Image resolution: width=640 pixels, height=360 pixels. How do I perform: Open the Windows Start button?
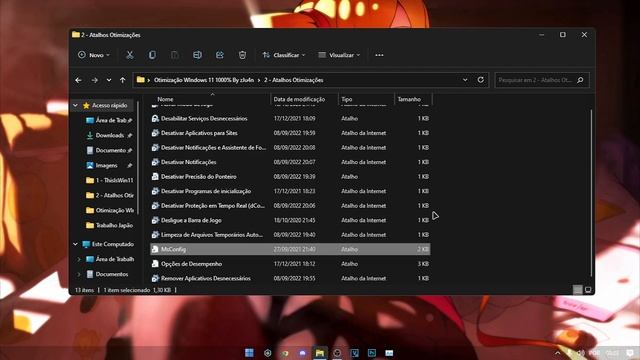pyautogui.click(x=249, y=353)
